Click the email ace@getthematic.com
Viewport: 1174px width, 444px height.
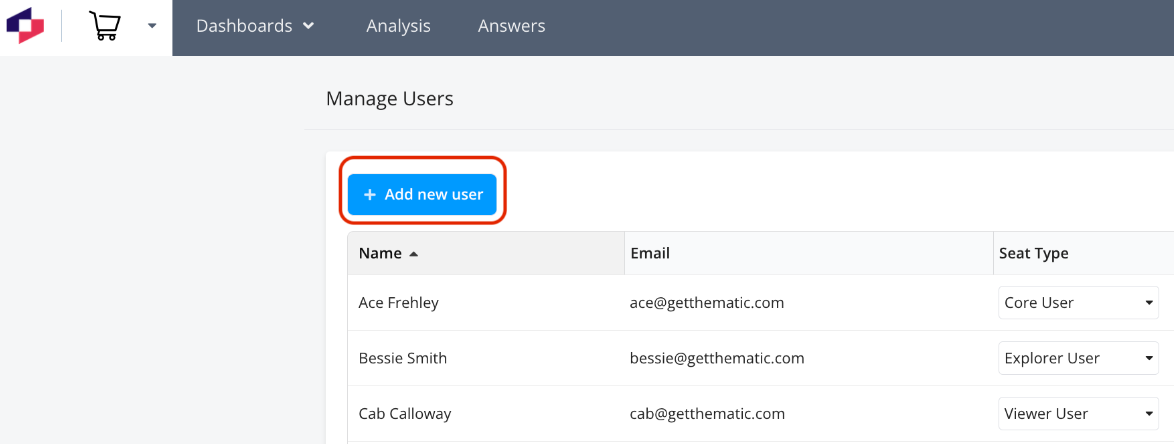click(708, 303)
